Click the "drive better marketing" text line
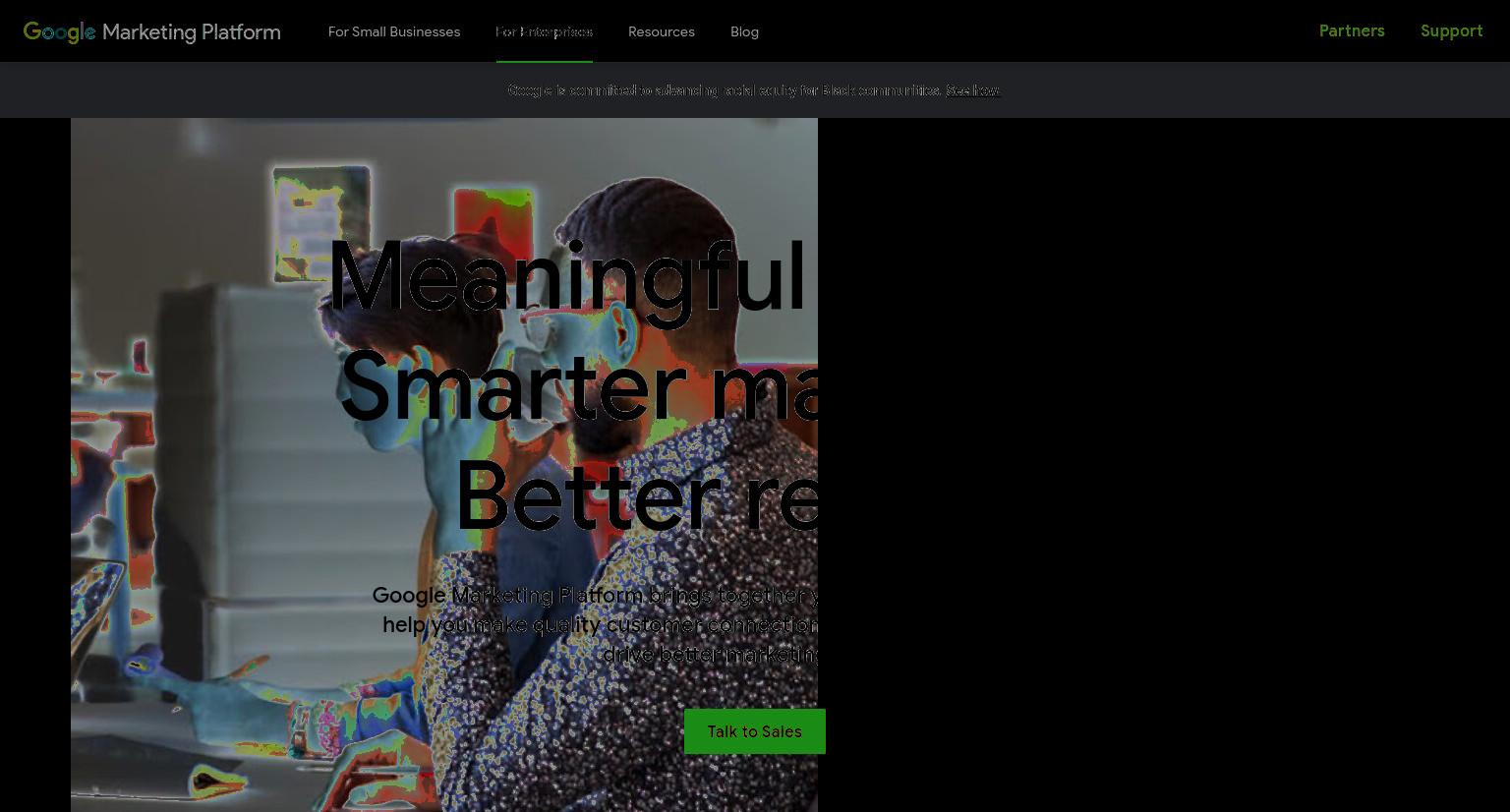The width and height of the screenshot is (1510, 812). pyautogui.click(x=710, y=654)
